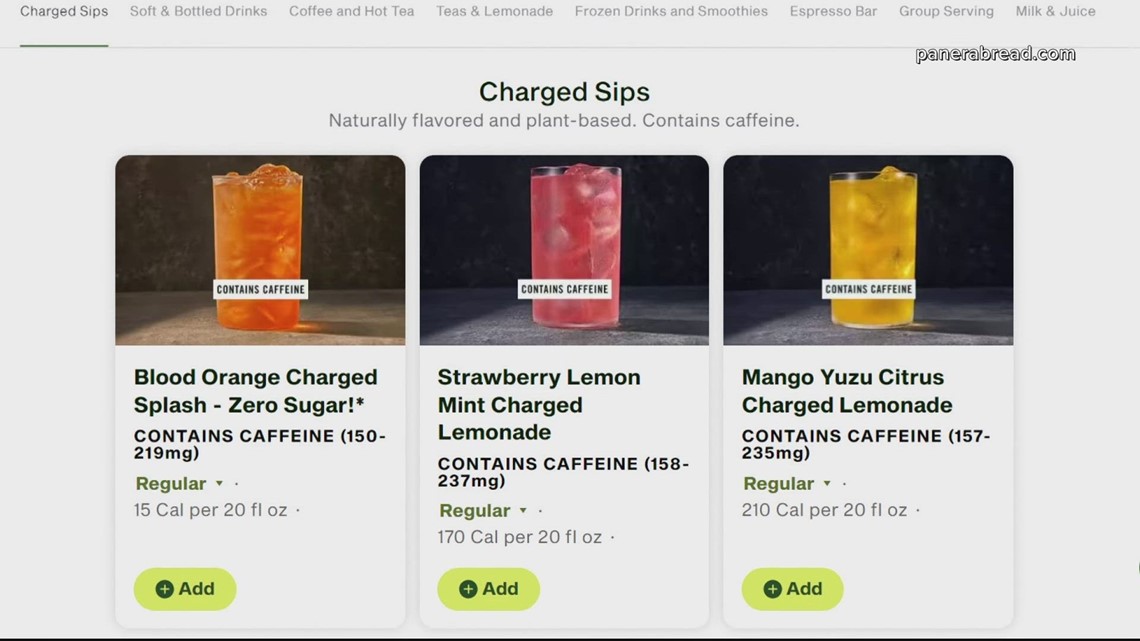
Task: Go to Teas & Lemonade tab
Action: pos(494,12)
